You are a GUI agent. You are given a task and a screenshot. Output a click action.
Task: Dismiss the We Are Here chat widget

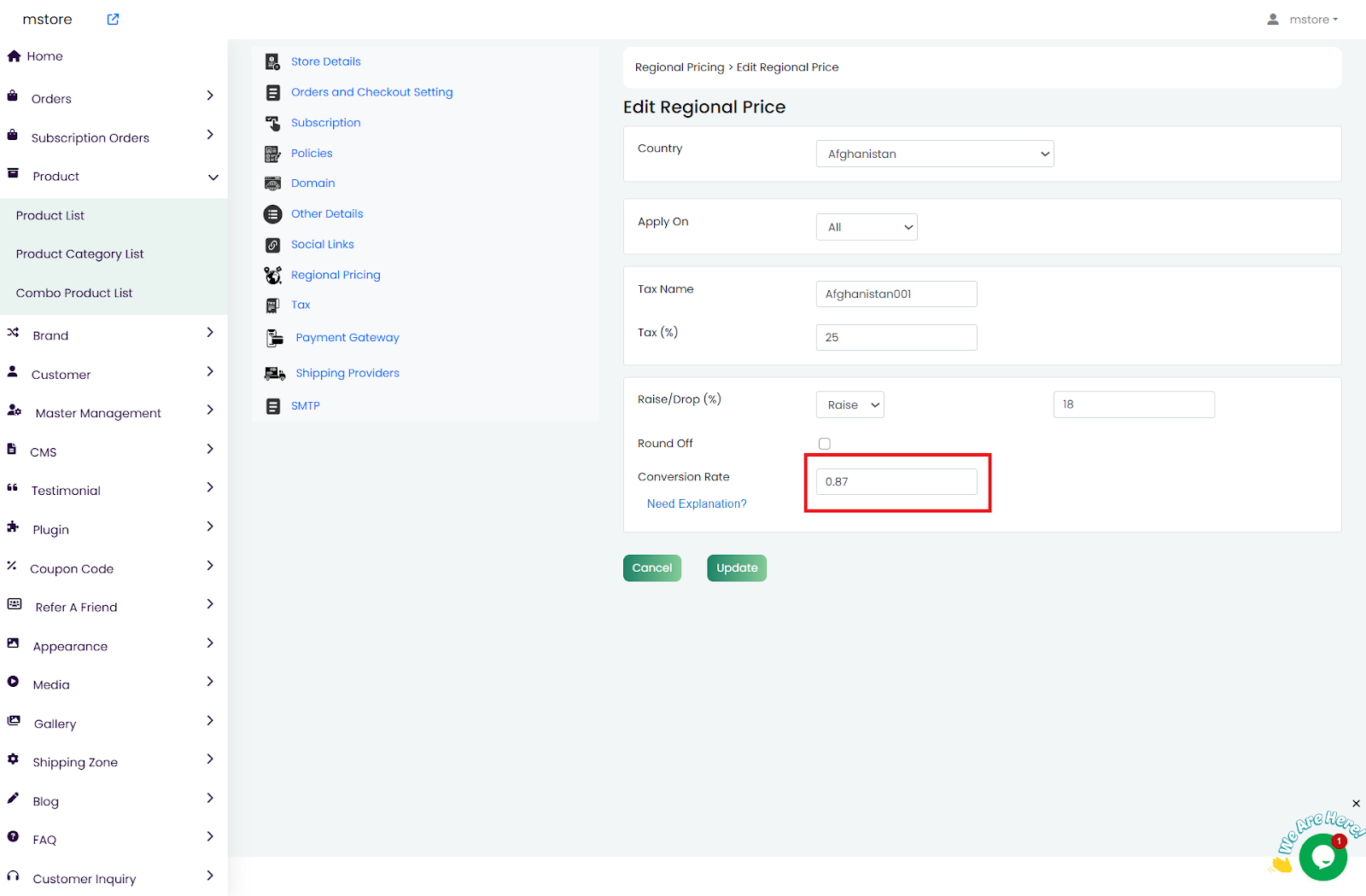(1356, 804)
